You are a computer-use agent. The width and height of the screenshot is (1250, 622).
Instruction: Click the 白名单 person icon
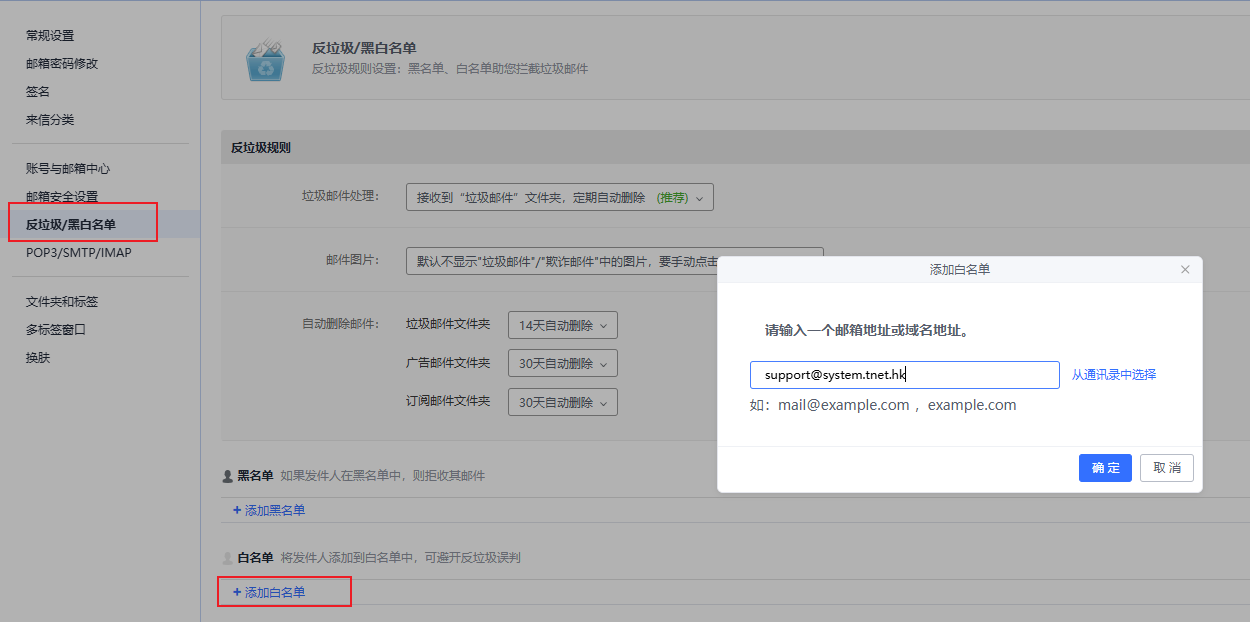227,558
